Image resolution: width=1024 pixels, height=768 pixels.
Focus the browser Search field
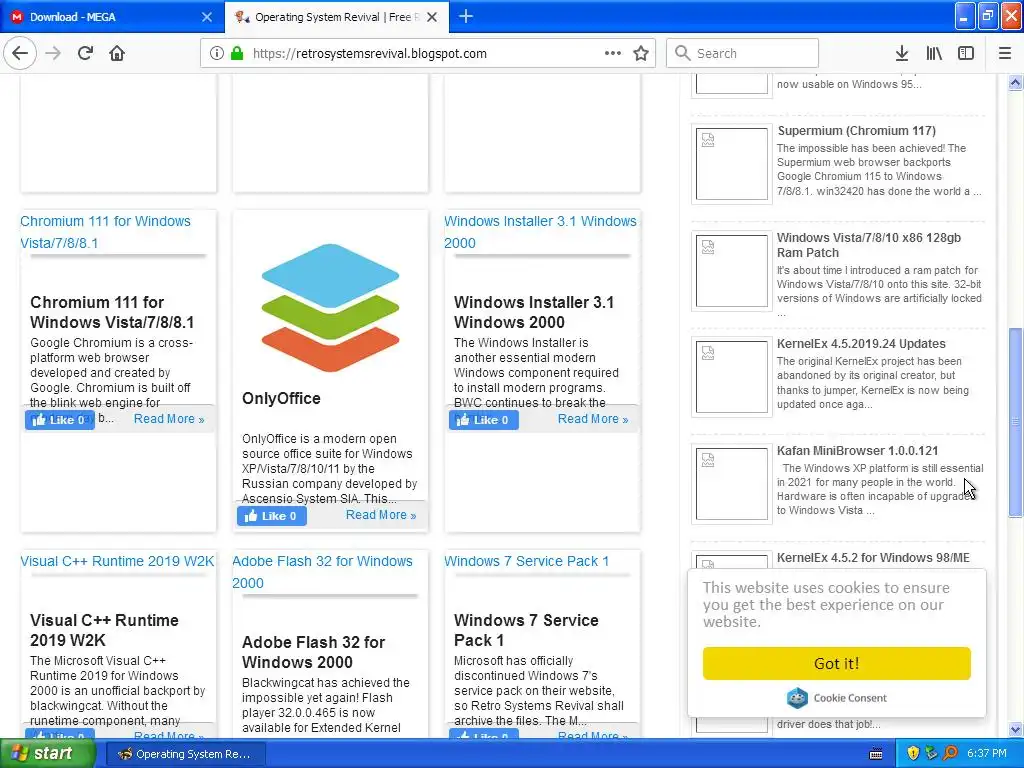(x=743, y=54)
